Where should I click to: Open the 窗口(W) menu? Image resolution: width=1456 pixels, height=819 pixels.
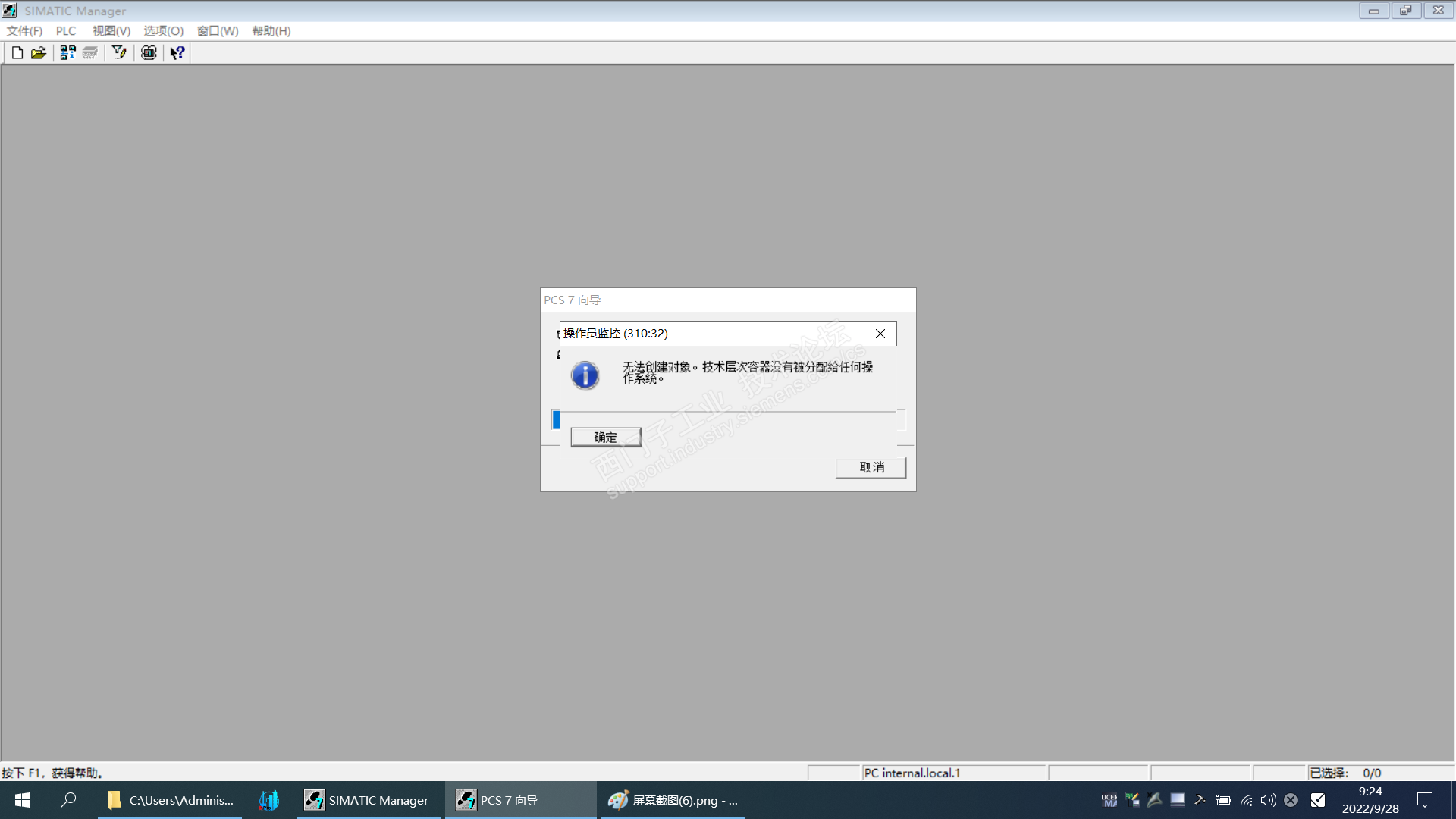218,31
